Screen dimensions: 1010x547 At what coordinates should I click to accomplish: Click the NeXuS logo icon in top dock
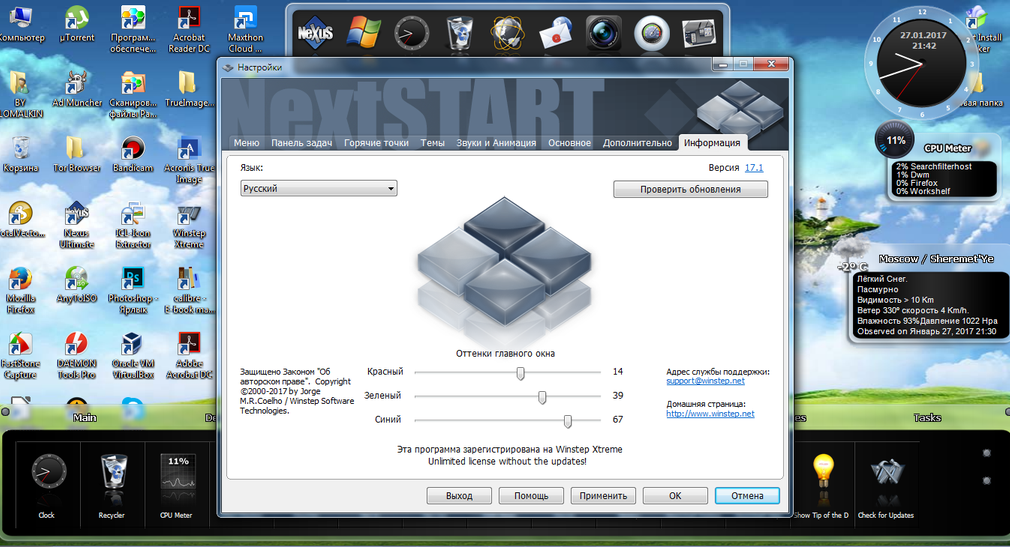[x=315, y=33]
